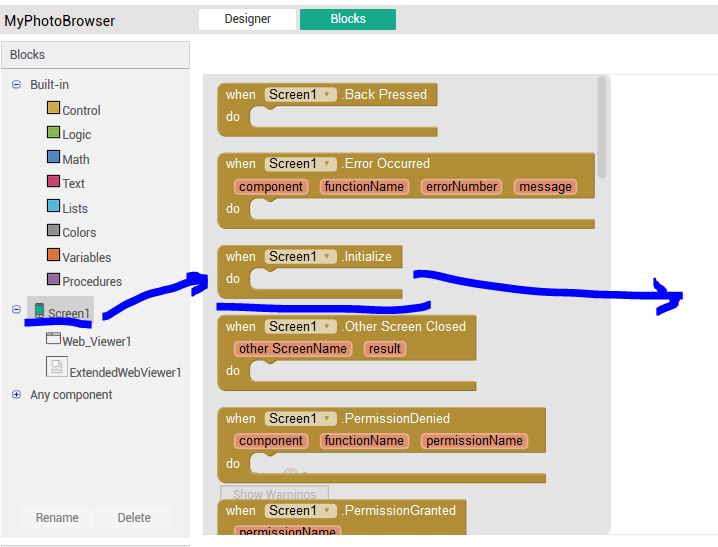Collapse the Screen1 tree node
Image resolution: width=718 pixels, height=547 pixels.
point(16,309)
